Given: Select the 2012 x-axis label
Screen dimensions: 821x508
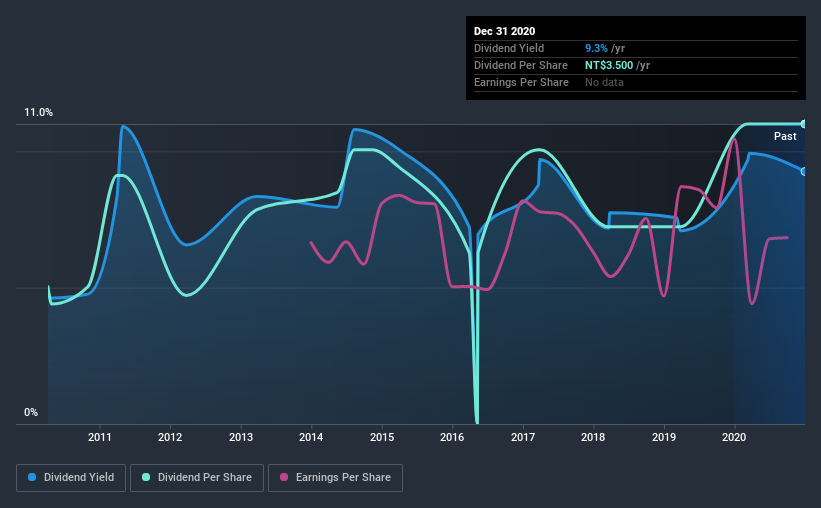Looking at the screenshot, I should pos(170,437).
